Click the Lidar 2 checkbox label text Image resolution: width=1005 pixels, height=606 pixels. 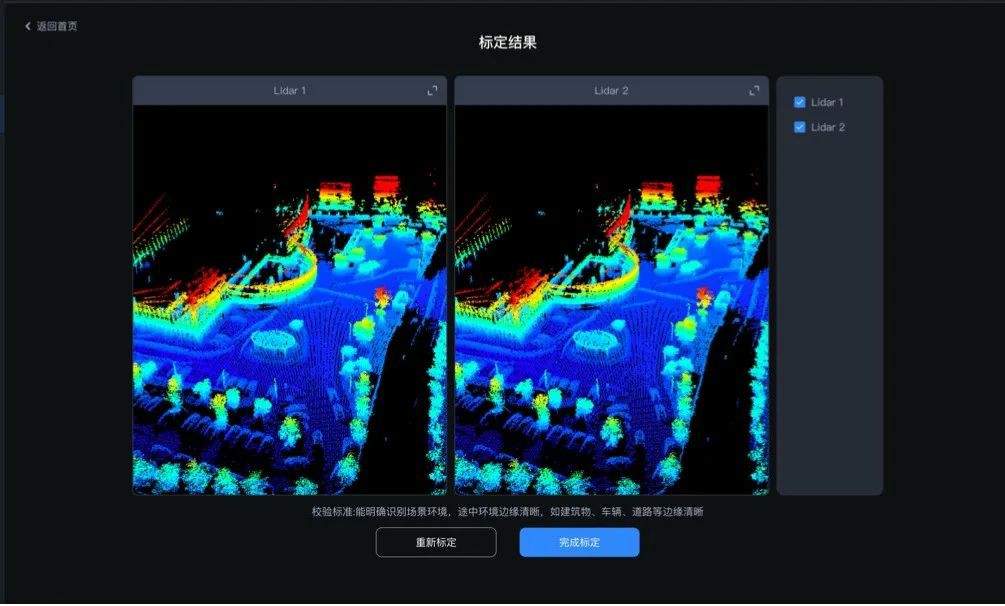tap(827, 127)
